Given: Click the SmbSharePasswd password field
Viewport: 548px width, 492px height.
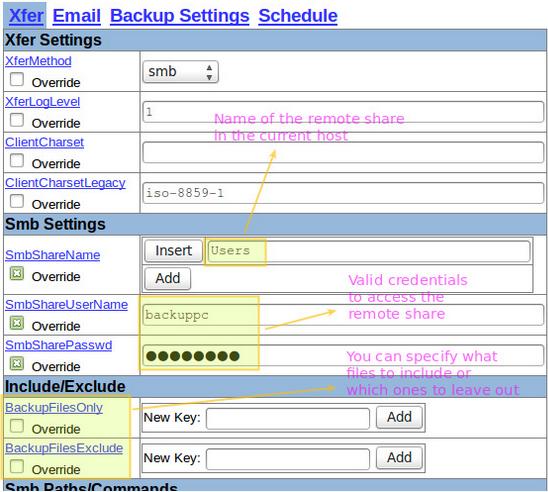Looking at the screenshot, I should tap(343, 355).
